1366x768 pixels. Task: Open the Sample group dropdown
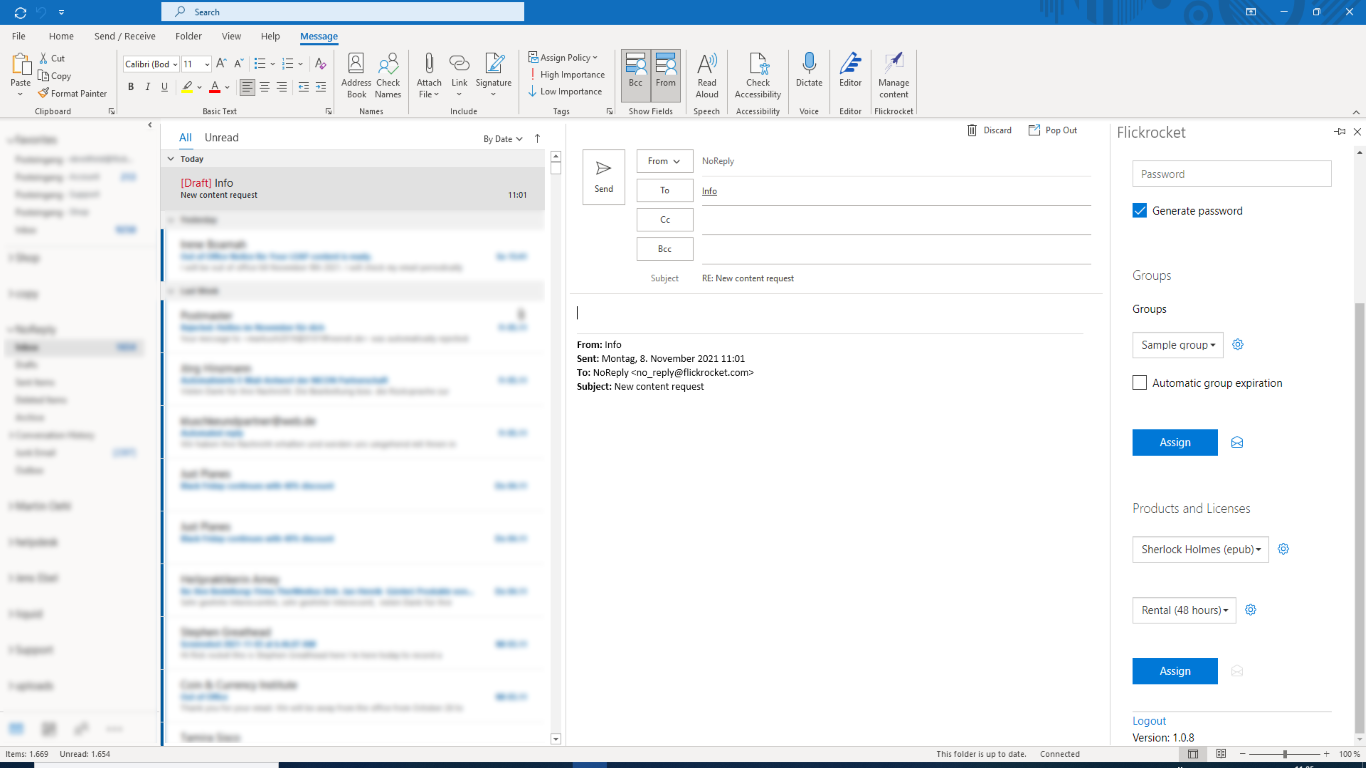point(1178,345)
